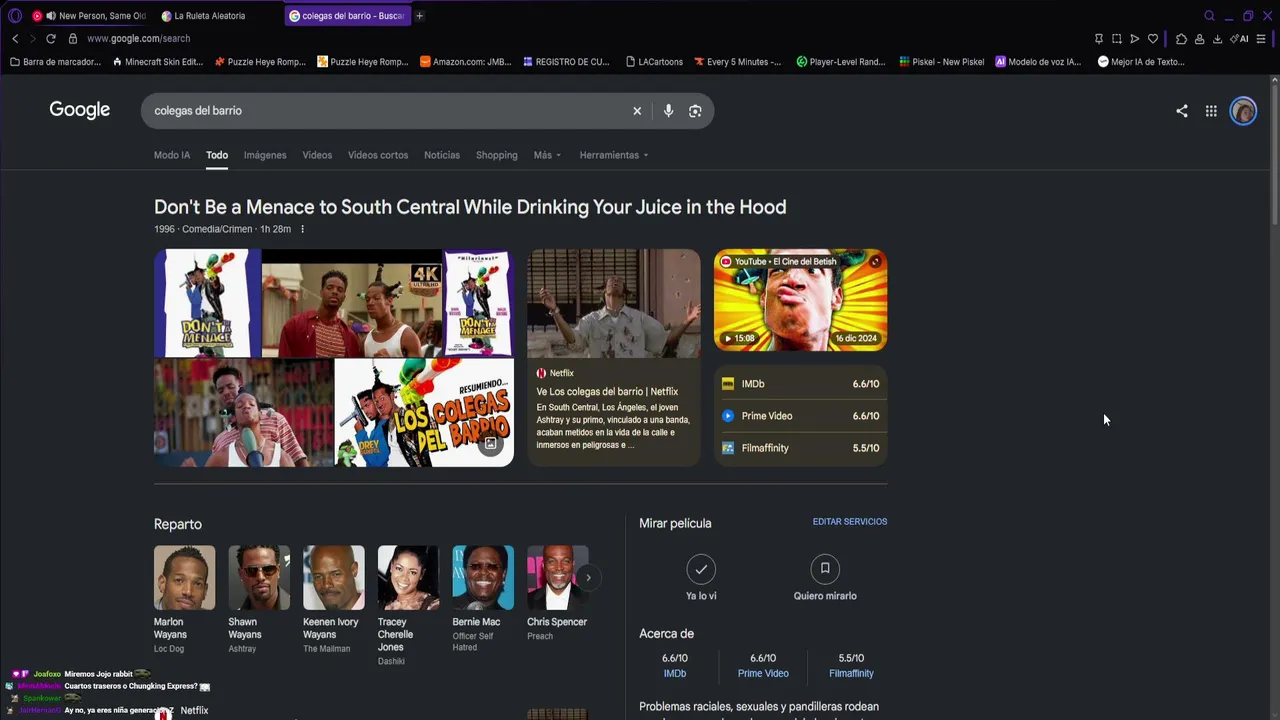Expand the Más search filters dropdown
1280x720 pixels.
click(x=547, y=155)
